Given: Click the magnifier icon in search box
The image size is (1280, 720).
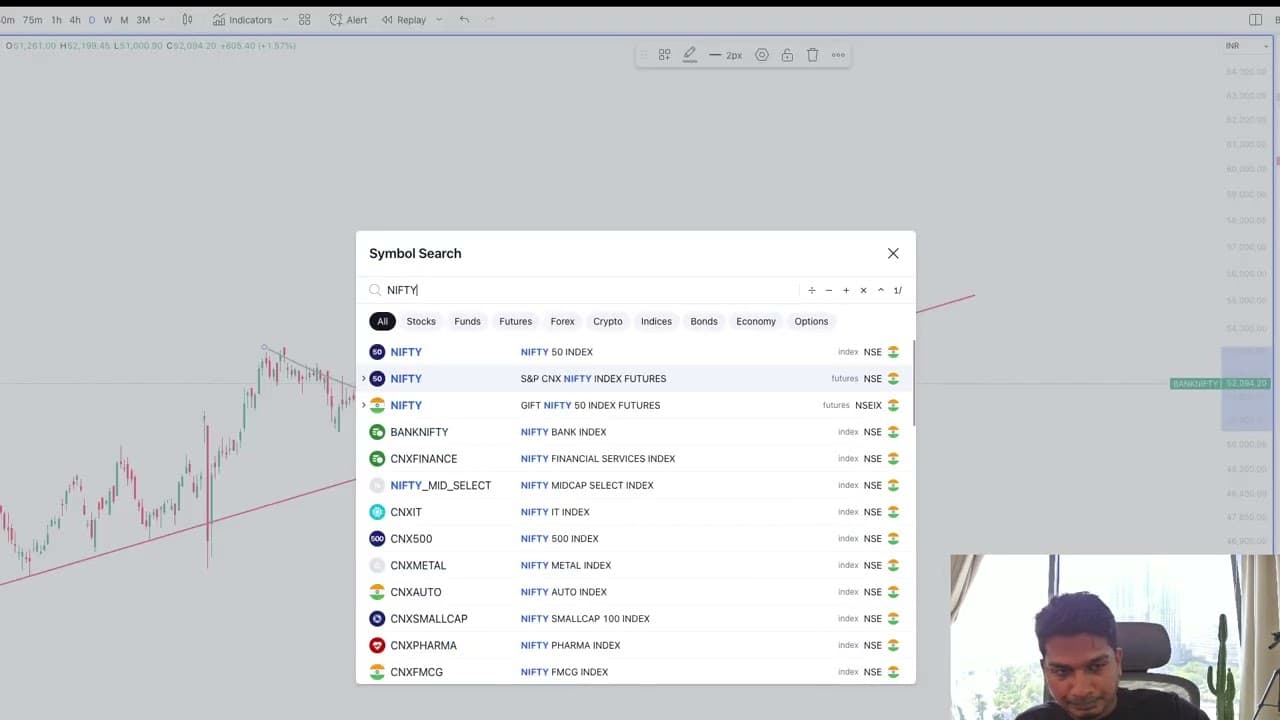Looking at the screenshot, I should pos(376,290).
